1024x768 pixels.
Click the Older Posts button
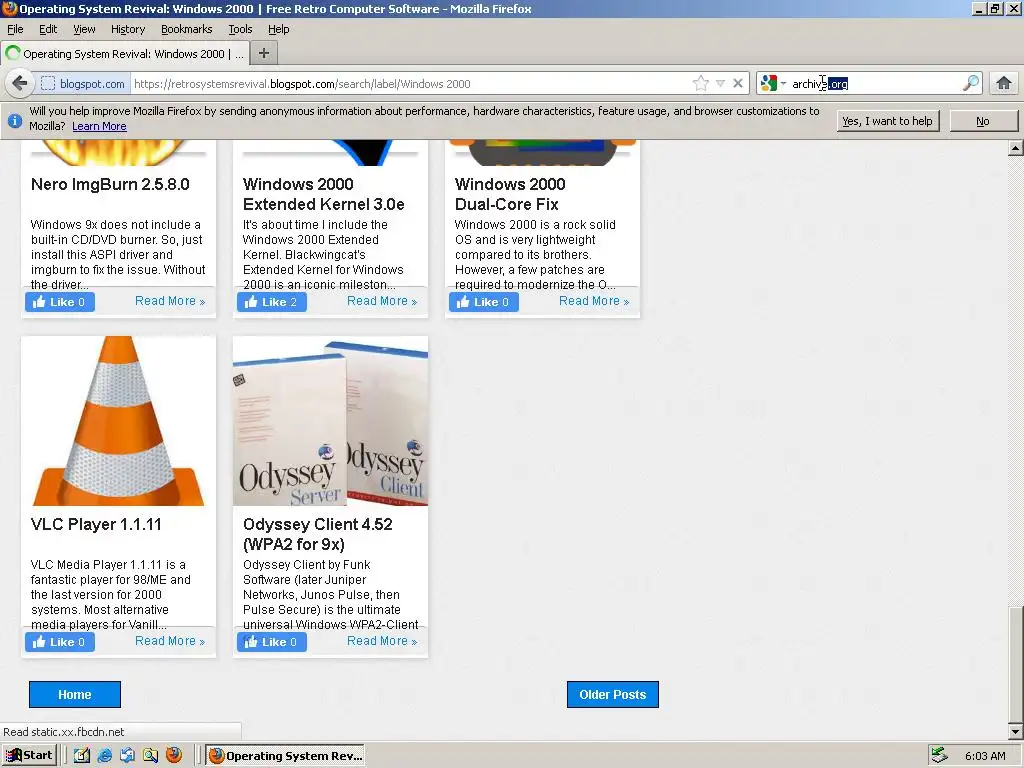[613, 694]
